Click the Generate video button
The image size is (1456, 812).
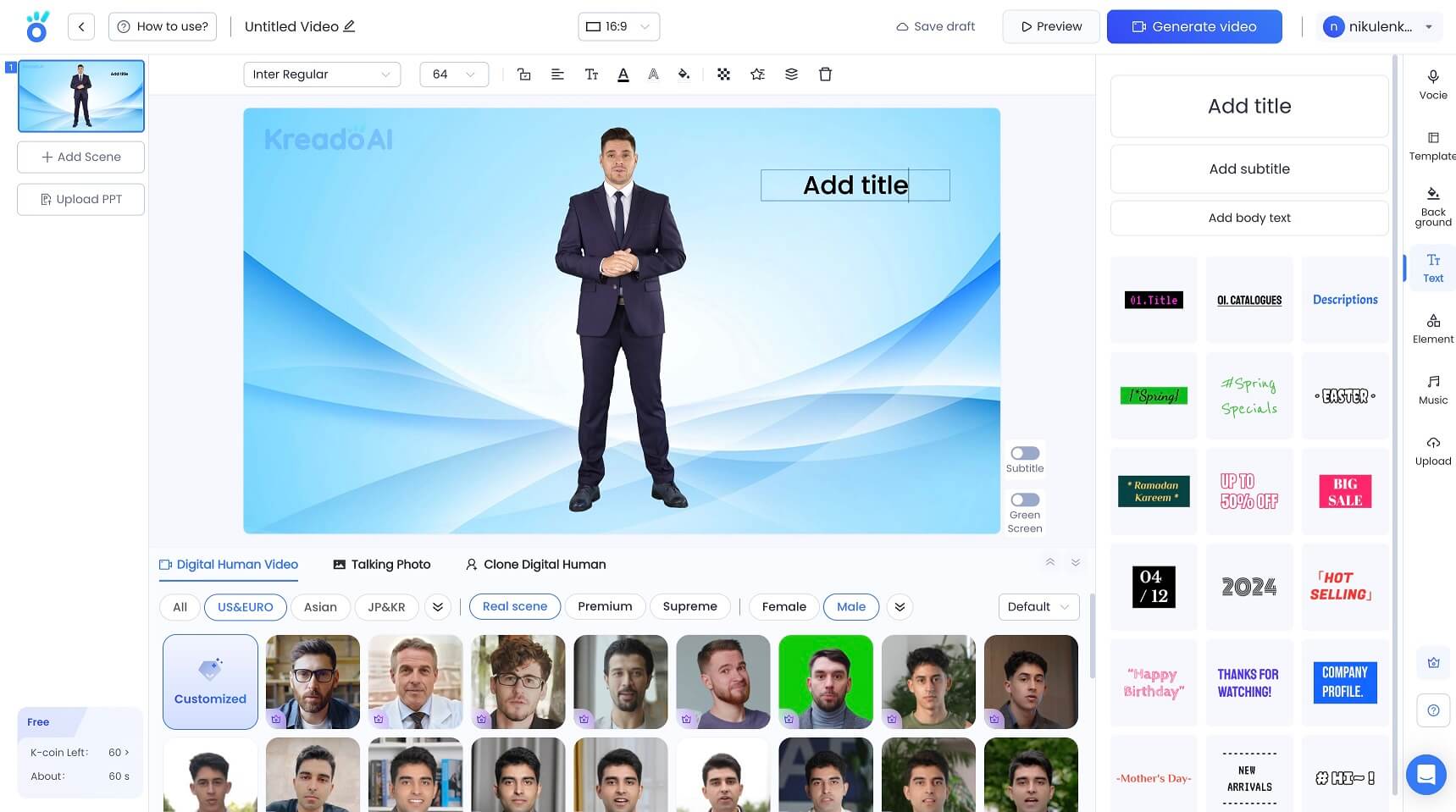coord(1193,26)
